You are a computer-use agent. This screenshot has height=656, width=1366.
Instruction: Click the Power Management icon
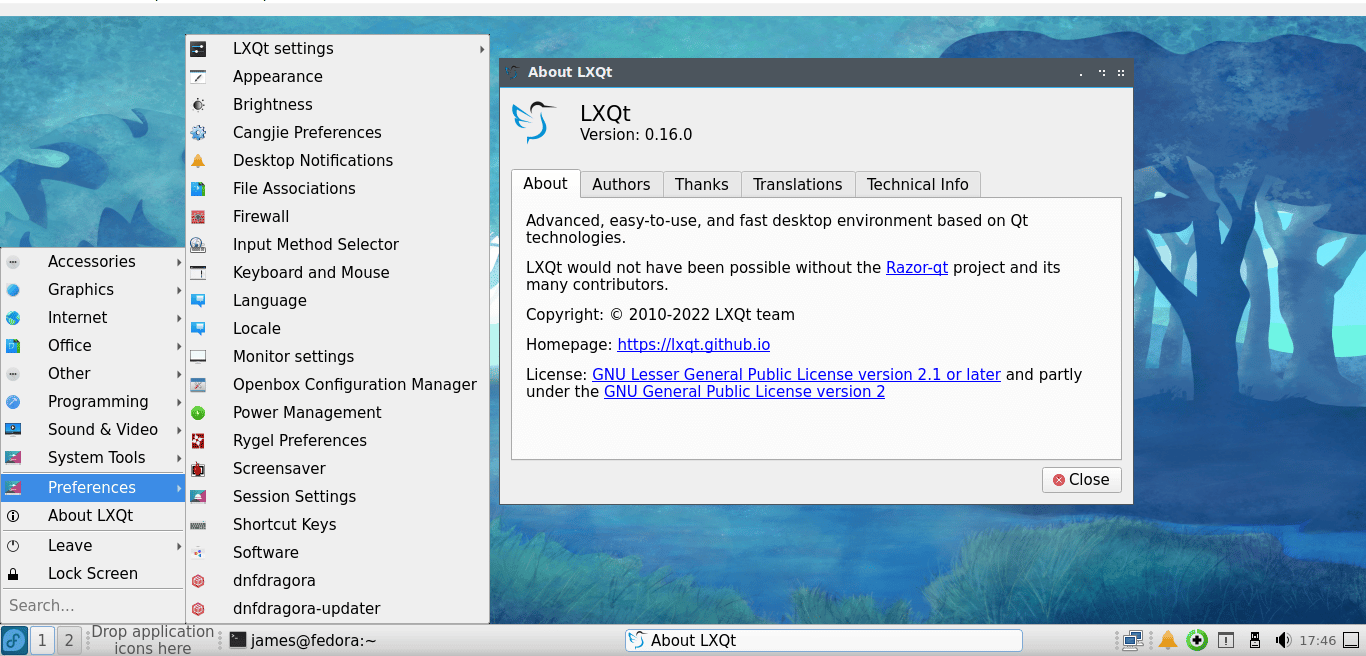198,413
